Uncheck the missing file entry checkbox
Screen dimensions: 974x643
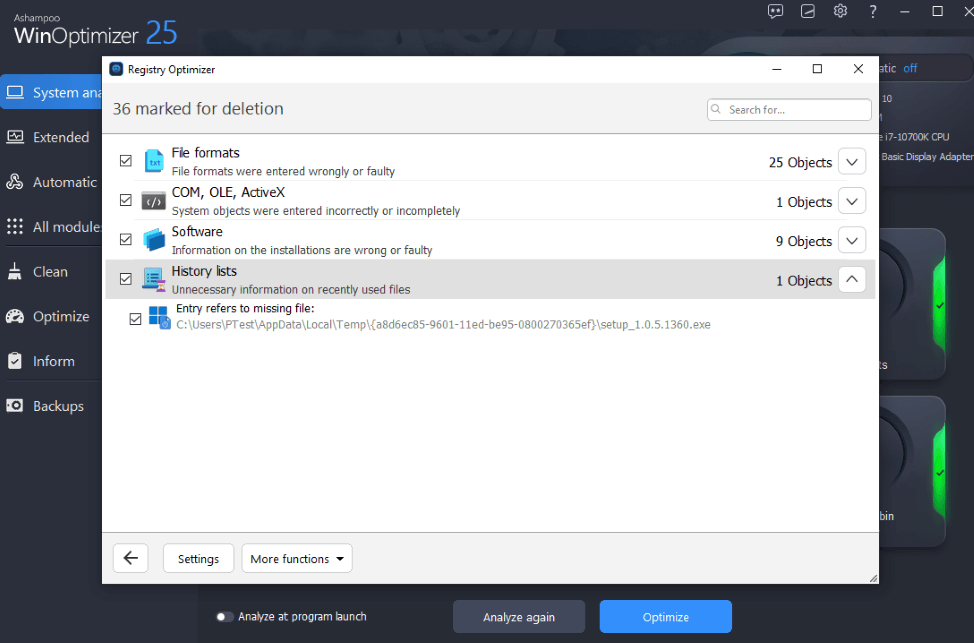pyautogui.click(x=135, y=319)
